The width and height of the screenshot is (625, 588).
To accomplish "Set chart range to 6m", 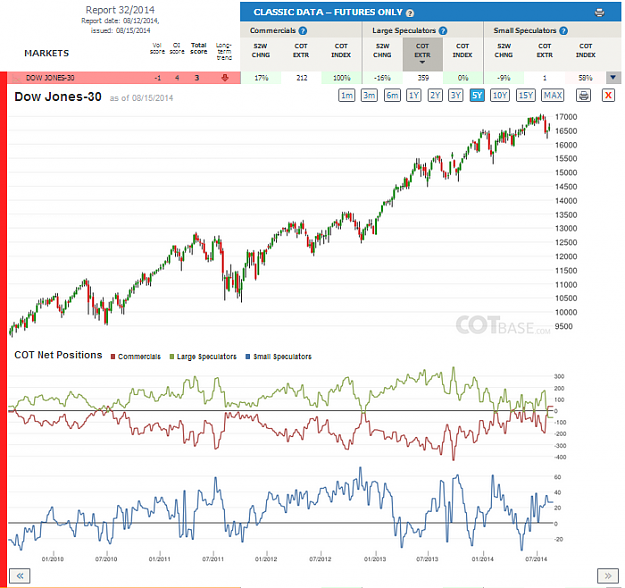I will (x=392, y=95).
